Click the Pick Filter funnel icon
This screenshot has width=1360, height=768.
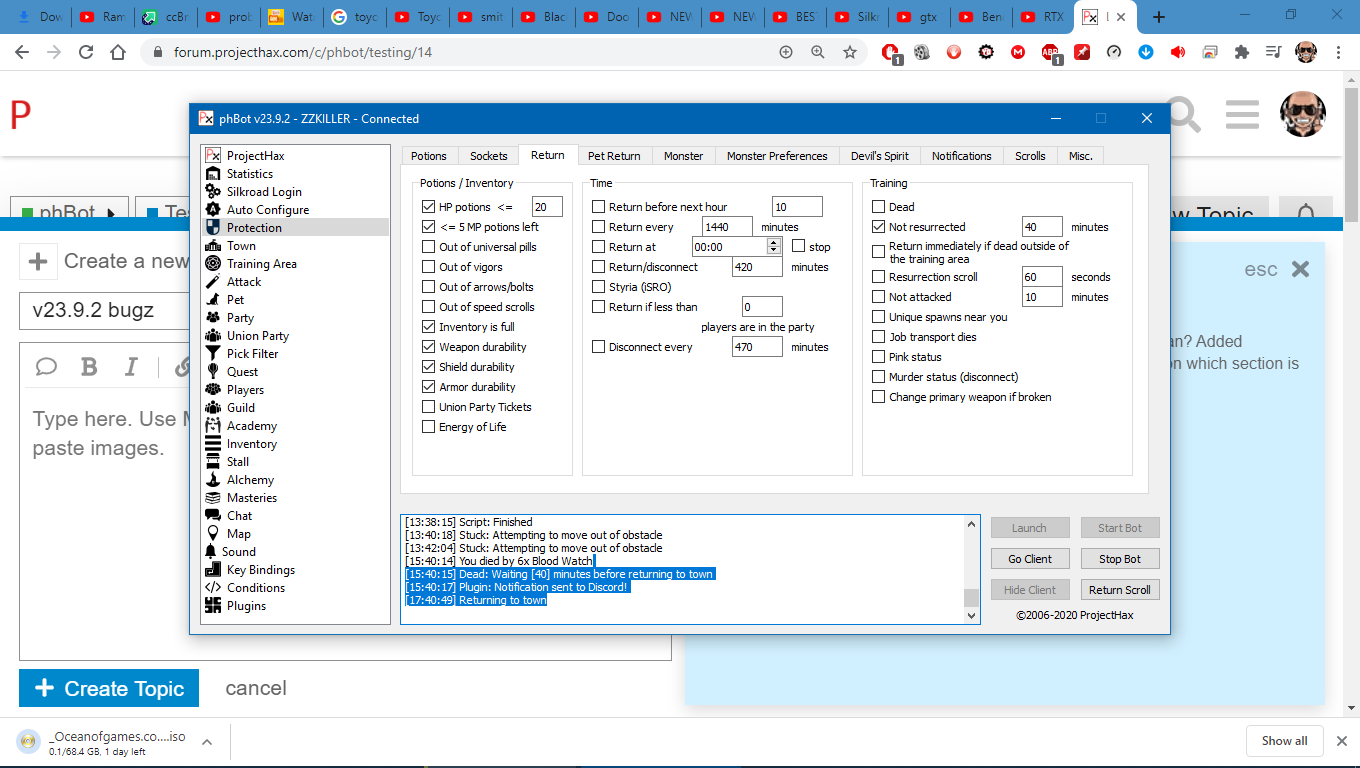tap(212, 354)
